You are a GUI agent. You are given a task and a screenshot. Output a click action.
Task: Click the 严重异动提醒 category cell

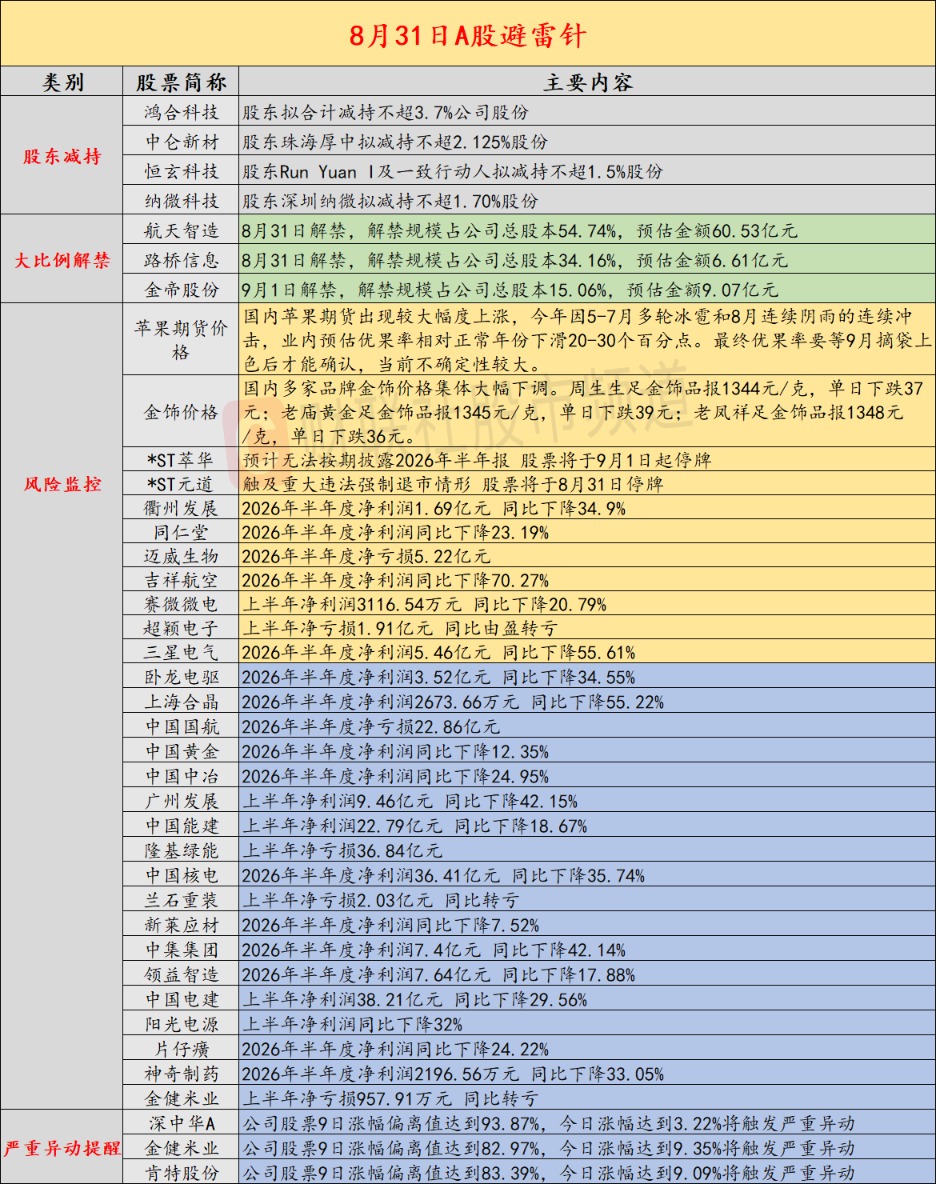pyautogui.click(x=62, y=1148)
